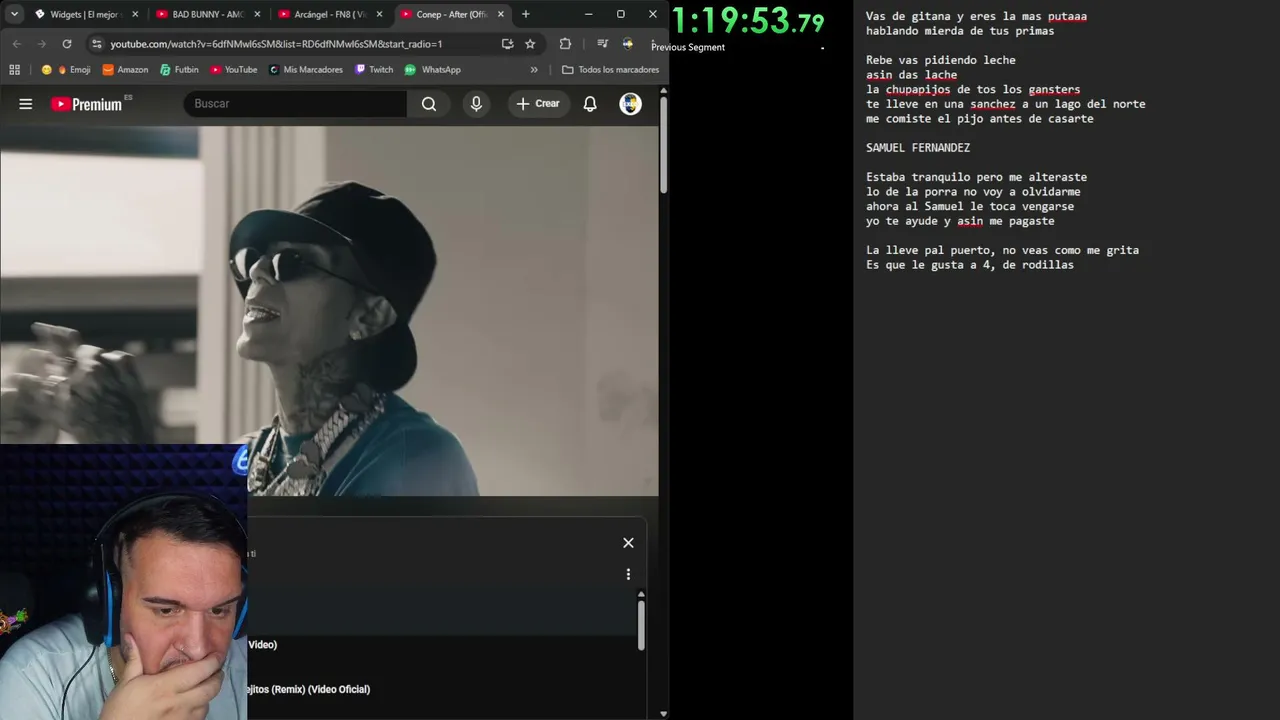Click the playlist panel scrollbar thumb
Viewport: 1280px width, 720px height.
click(x=641, y=624)
